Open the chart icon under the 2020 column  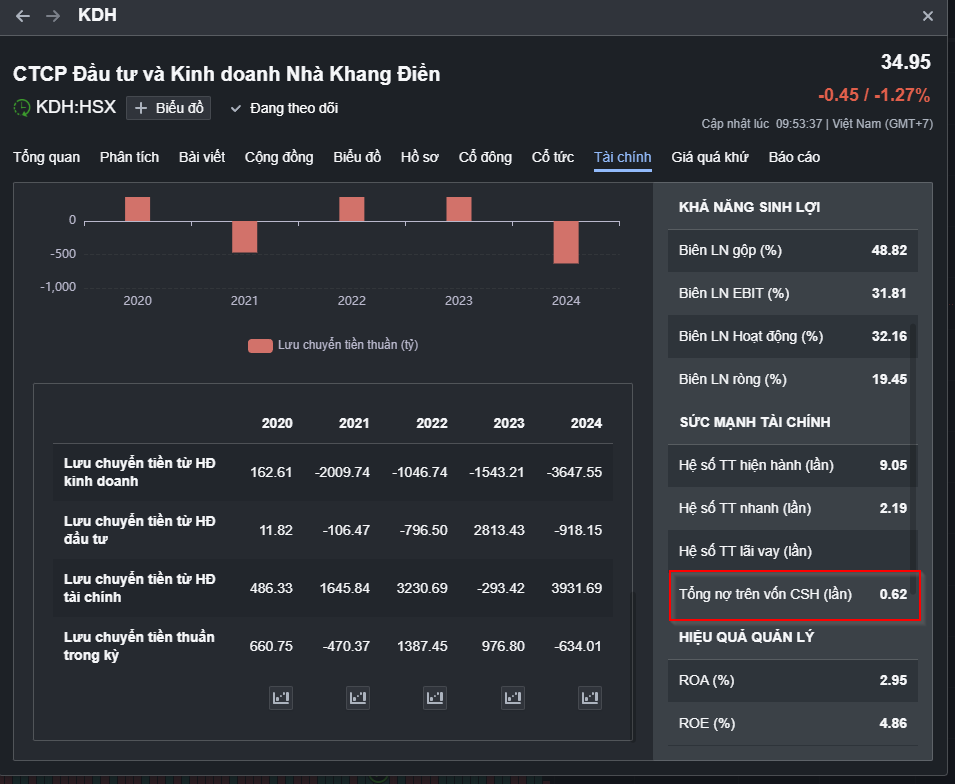(280, 698)
